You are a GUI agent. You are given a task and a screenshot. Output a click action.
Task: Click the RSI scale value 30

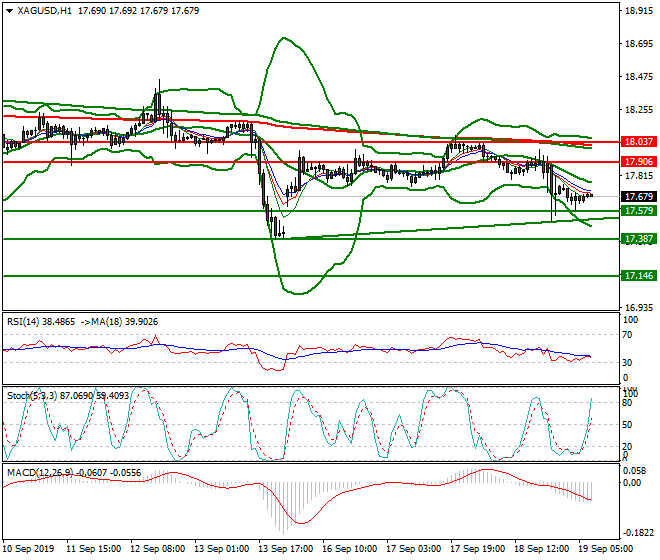627,363
